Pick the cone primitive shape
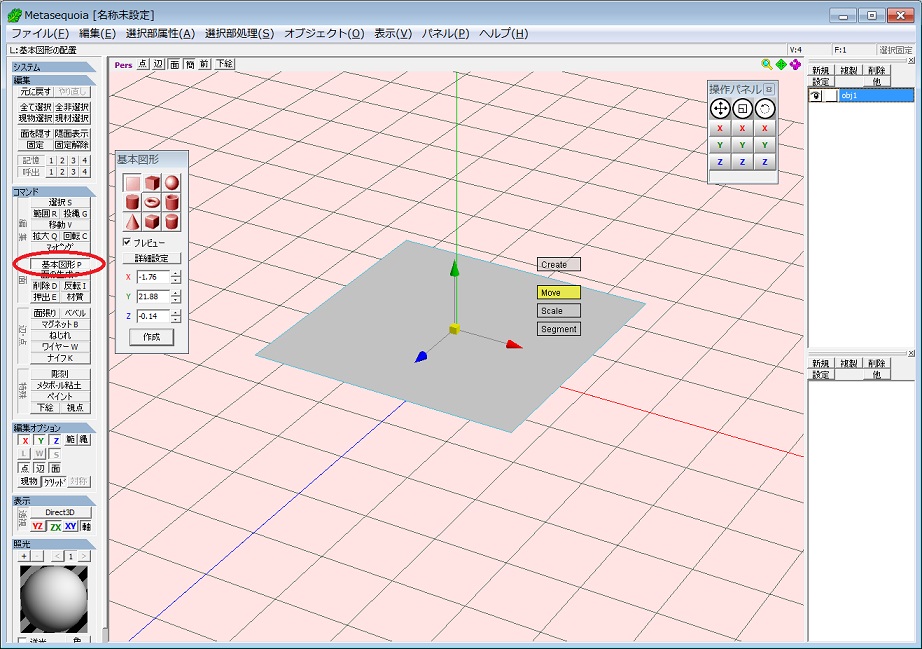 coord(131,221)
